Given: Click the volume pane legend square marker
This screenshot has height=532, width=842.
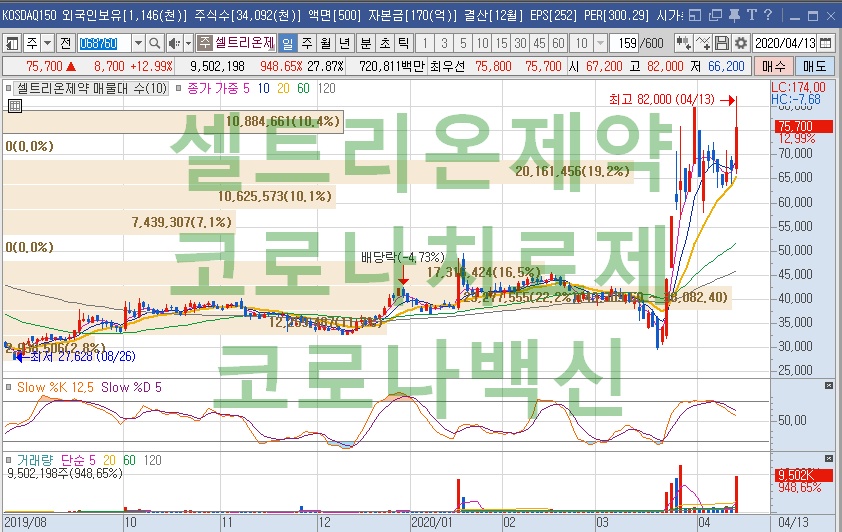Looking at the screenshot, I should (8, 460).
